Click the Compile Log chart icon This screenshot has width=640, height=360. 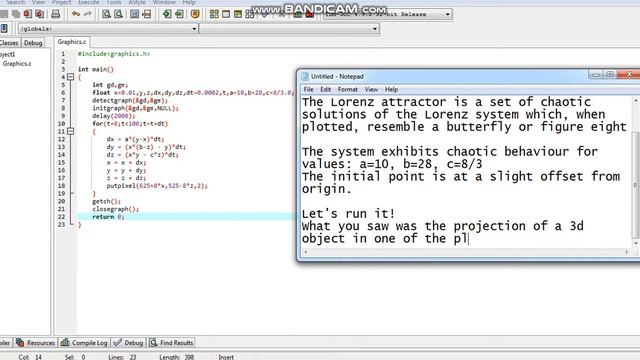[65, 342]
